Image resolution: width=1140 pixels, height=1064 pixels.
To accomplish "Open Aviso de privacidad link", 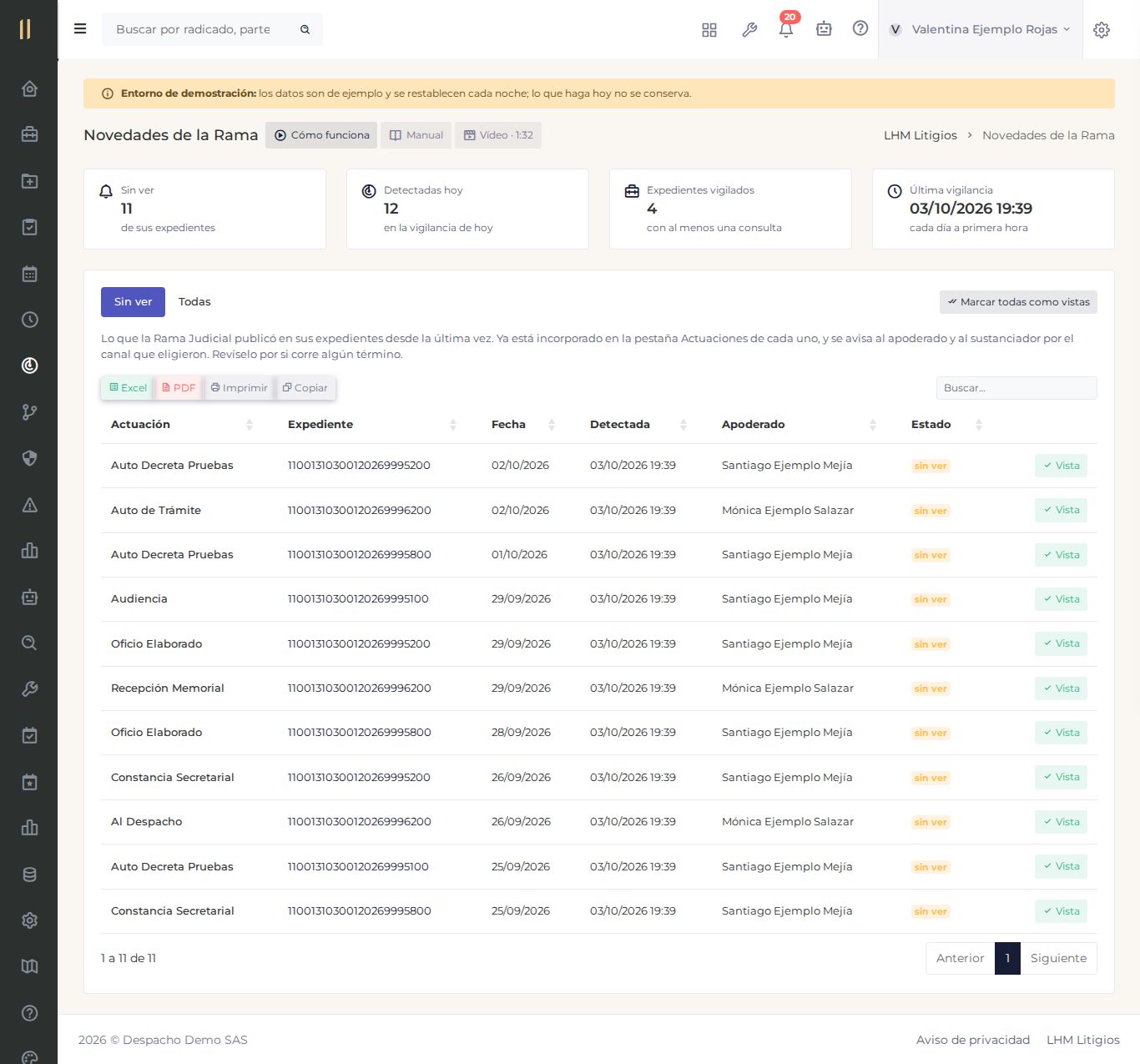I will point(973,1040).
